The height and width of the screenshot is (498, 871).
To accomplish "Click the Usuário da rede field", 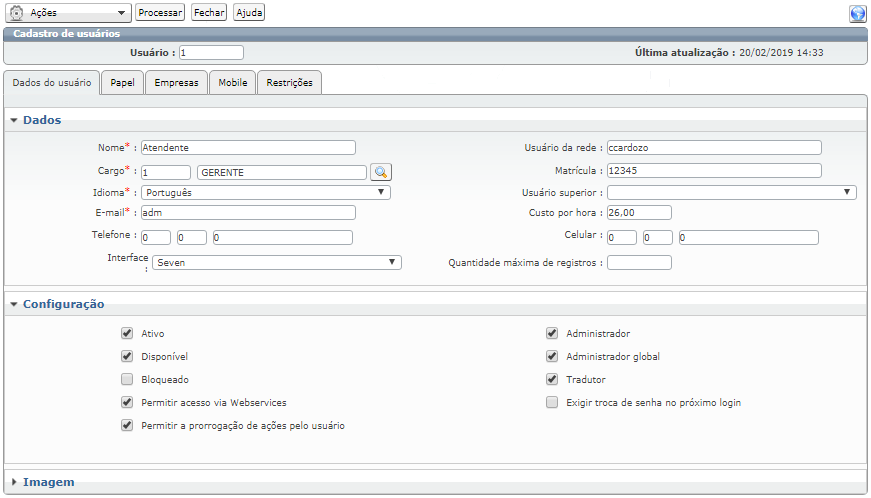I will tap(714, 147).
